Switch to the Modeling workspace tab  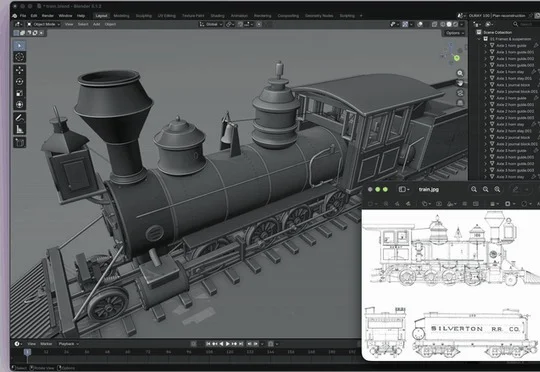pyautogui.click(x=121, y=16)
